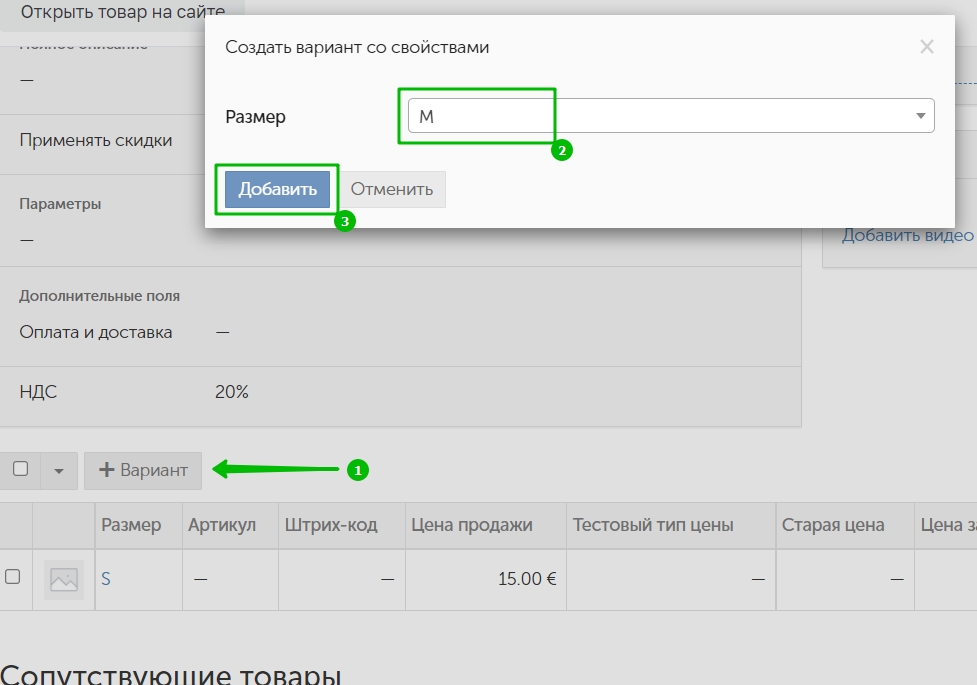Click the Открыть товар на сайте button
The image size is (977, 685).
click(122, 13)
